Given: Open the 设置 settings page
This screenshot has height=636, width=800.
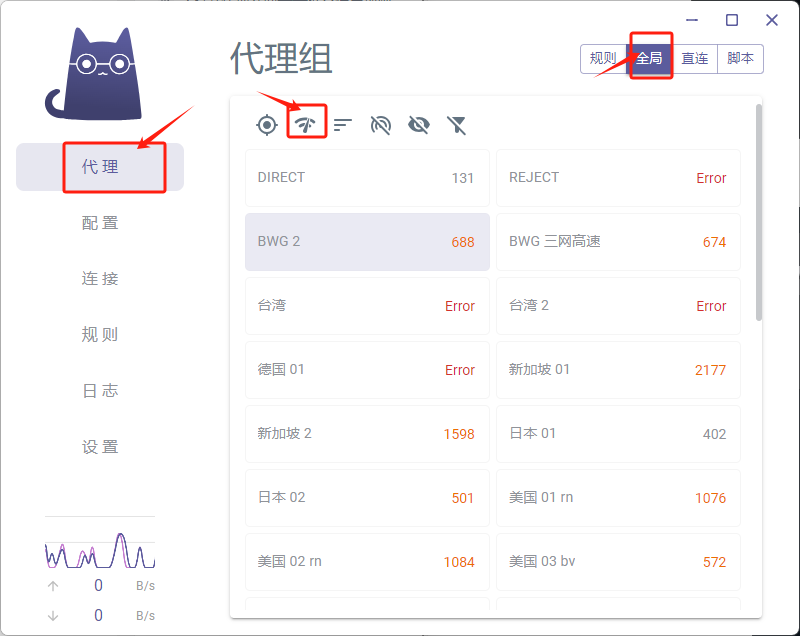Looking at the screenshot, I should (x=100, y=447).
